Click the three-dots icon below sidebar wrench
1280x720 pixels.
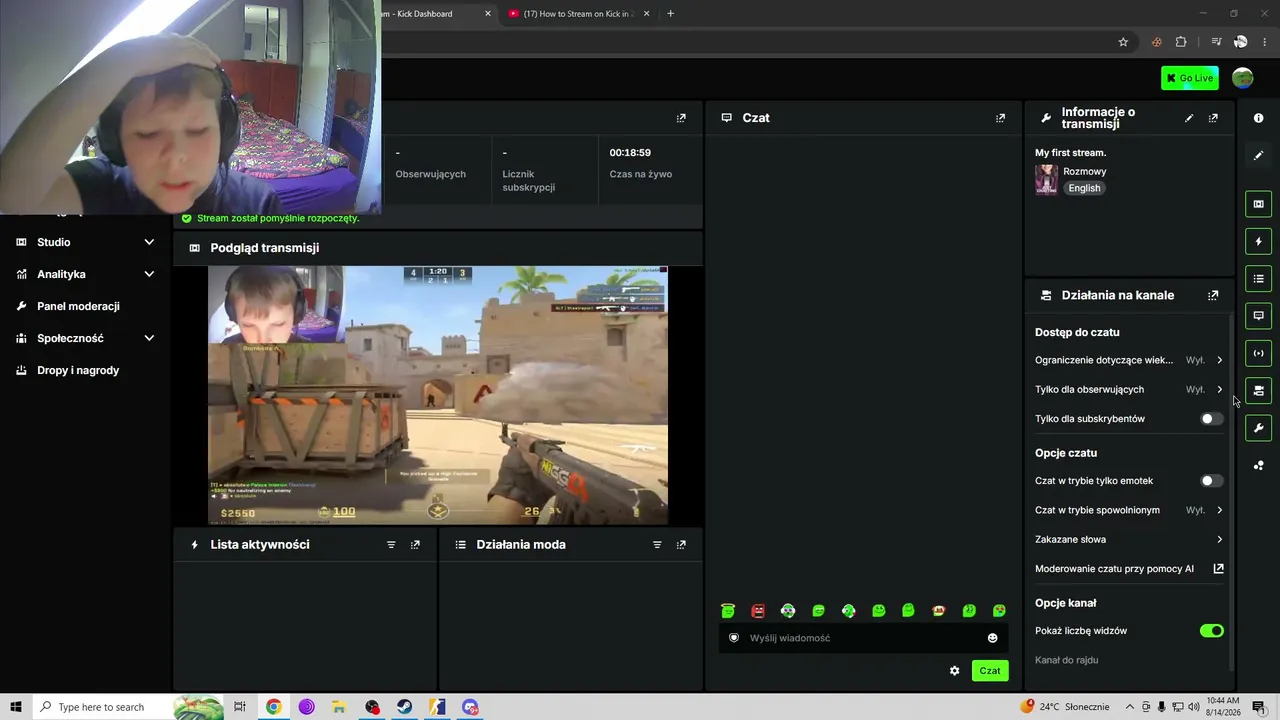1258,465
